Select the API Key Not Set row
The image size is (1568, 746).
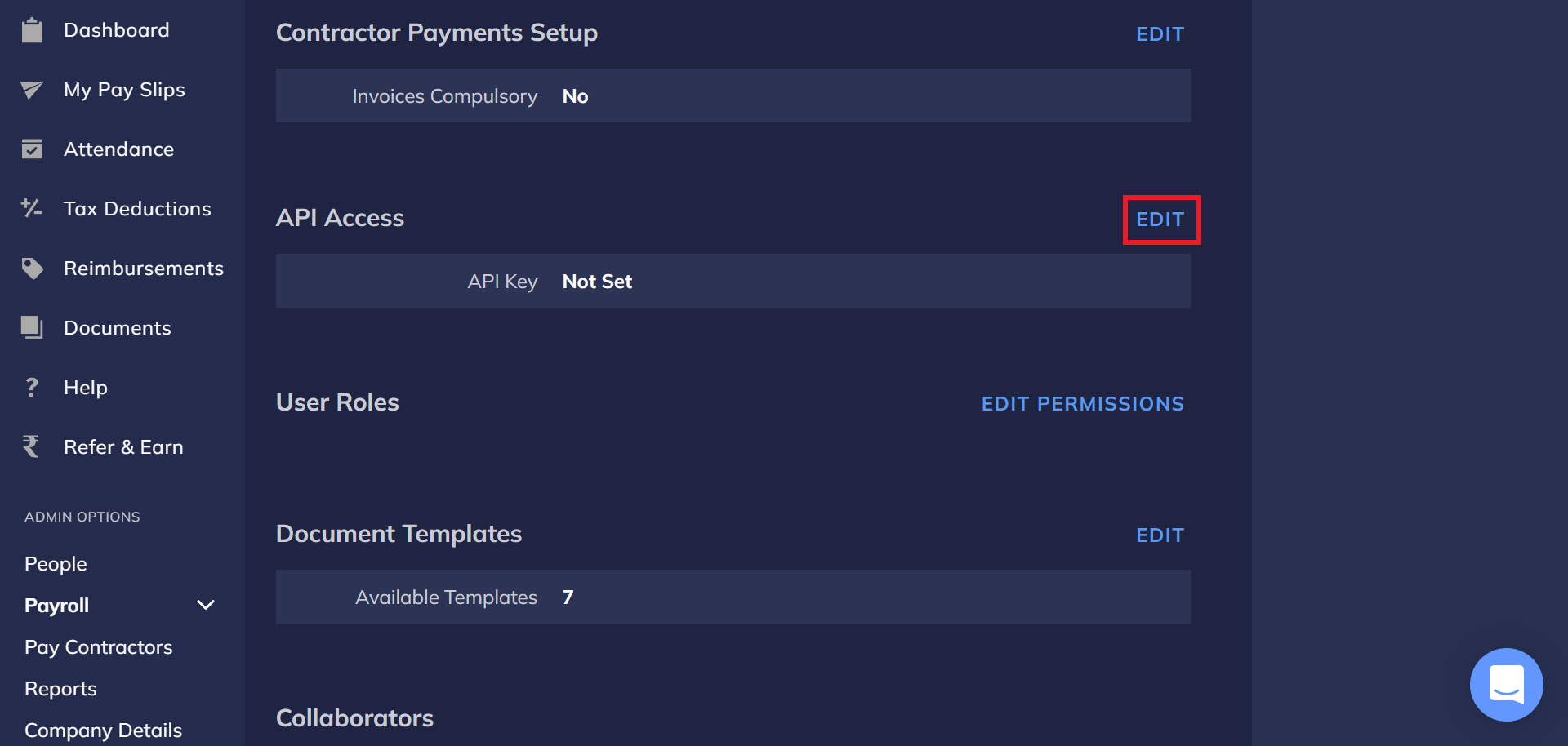[733, 282]
